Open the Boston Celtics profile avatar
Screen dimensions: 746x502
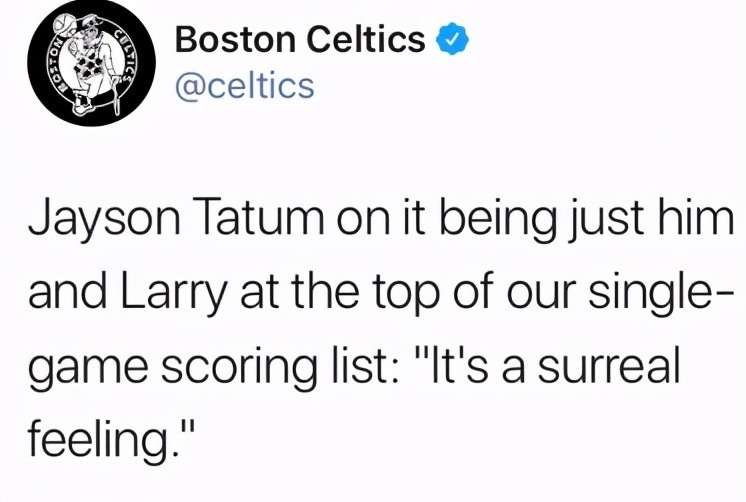[x=92, y=63]
